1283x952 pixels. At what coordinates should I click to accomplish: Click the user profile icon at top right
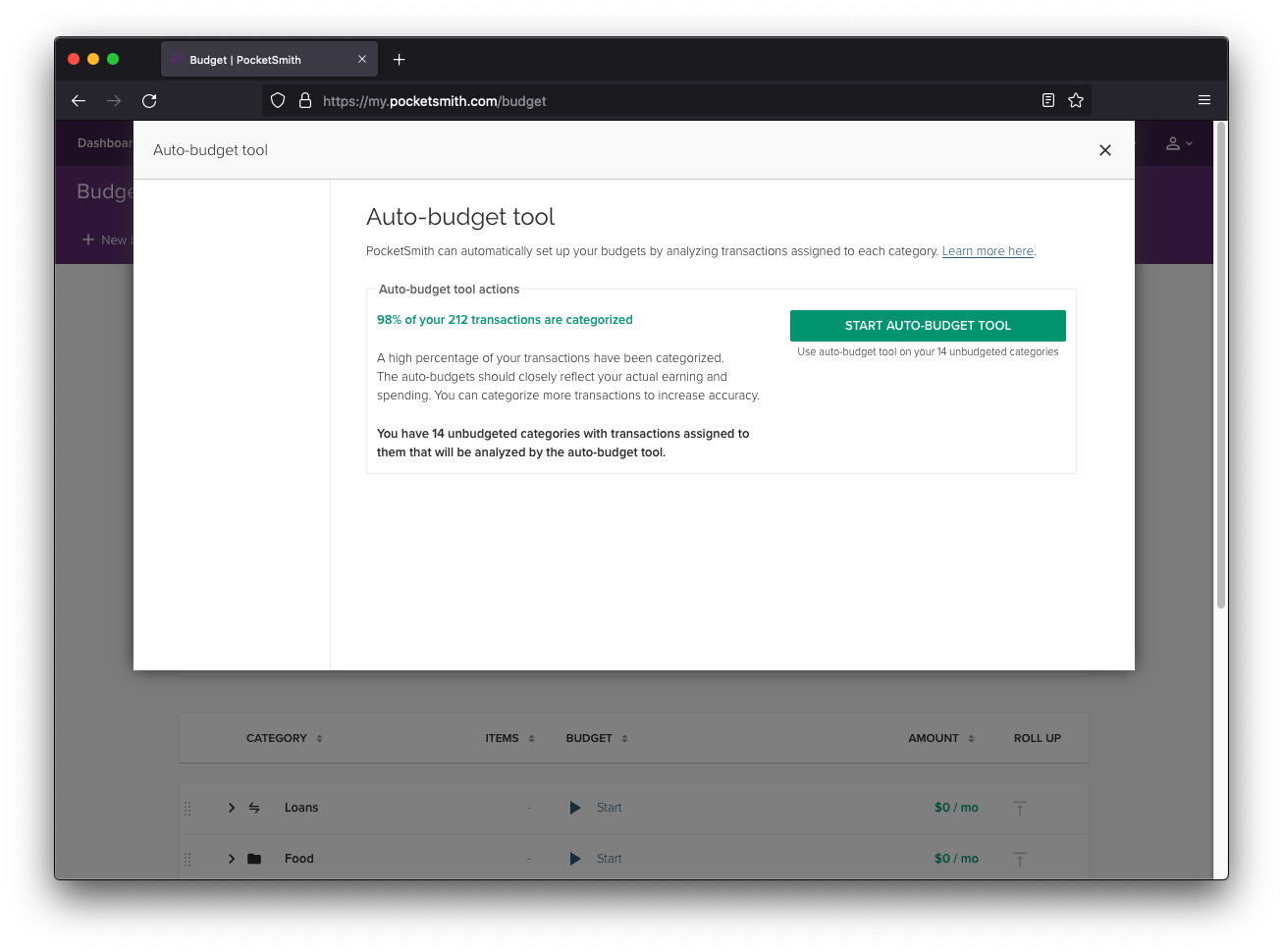(x=1174, y=142)
